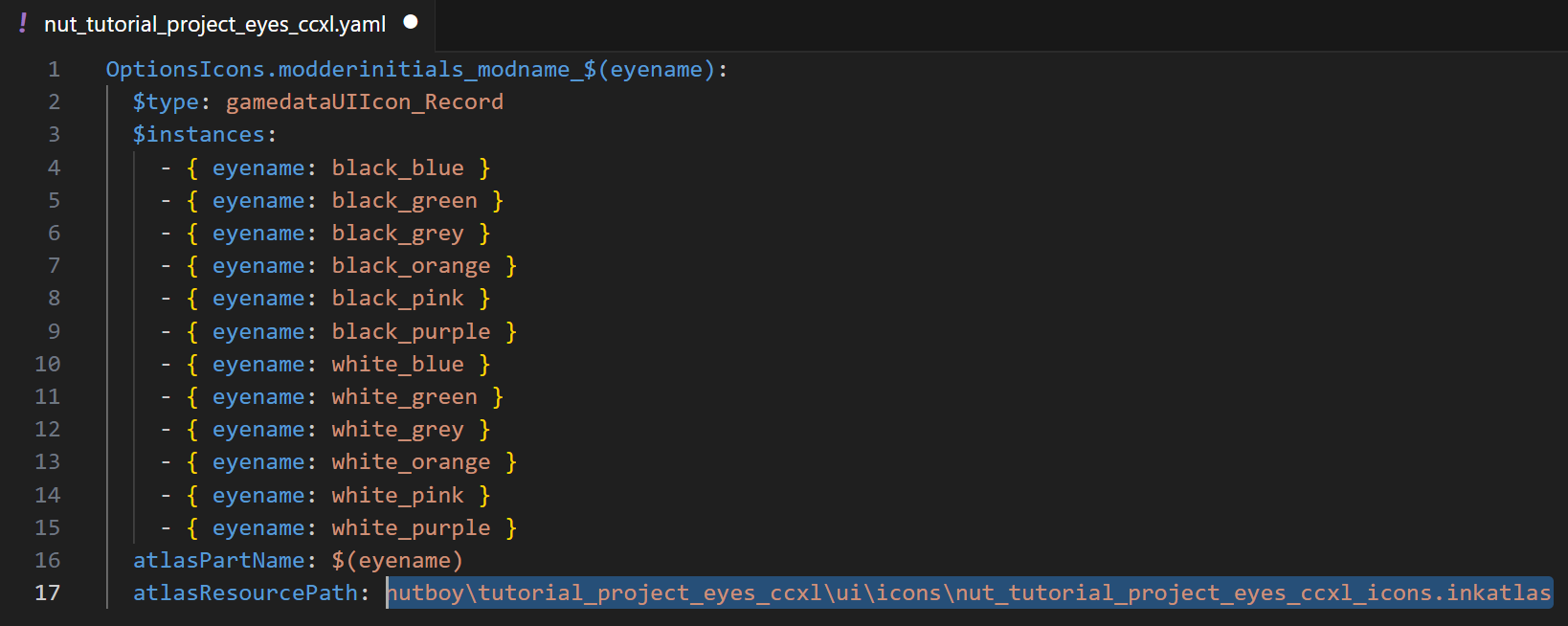Click the $instances key
The image size is (1568, 626).
(x=198, y=135)
